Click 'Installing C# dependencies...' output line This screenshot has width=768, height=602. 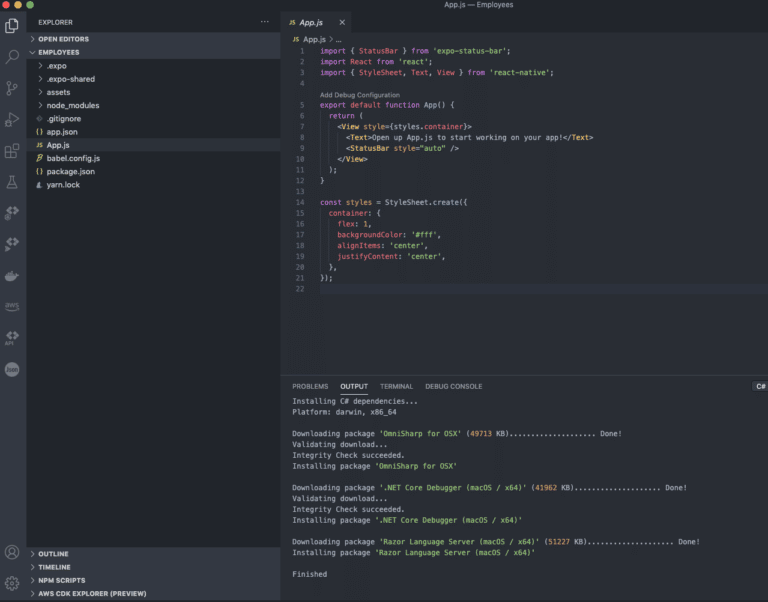pos(355,401)
